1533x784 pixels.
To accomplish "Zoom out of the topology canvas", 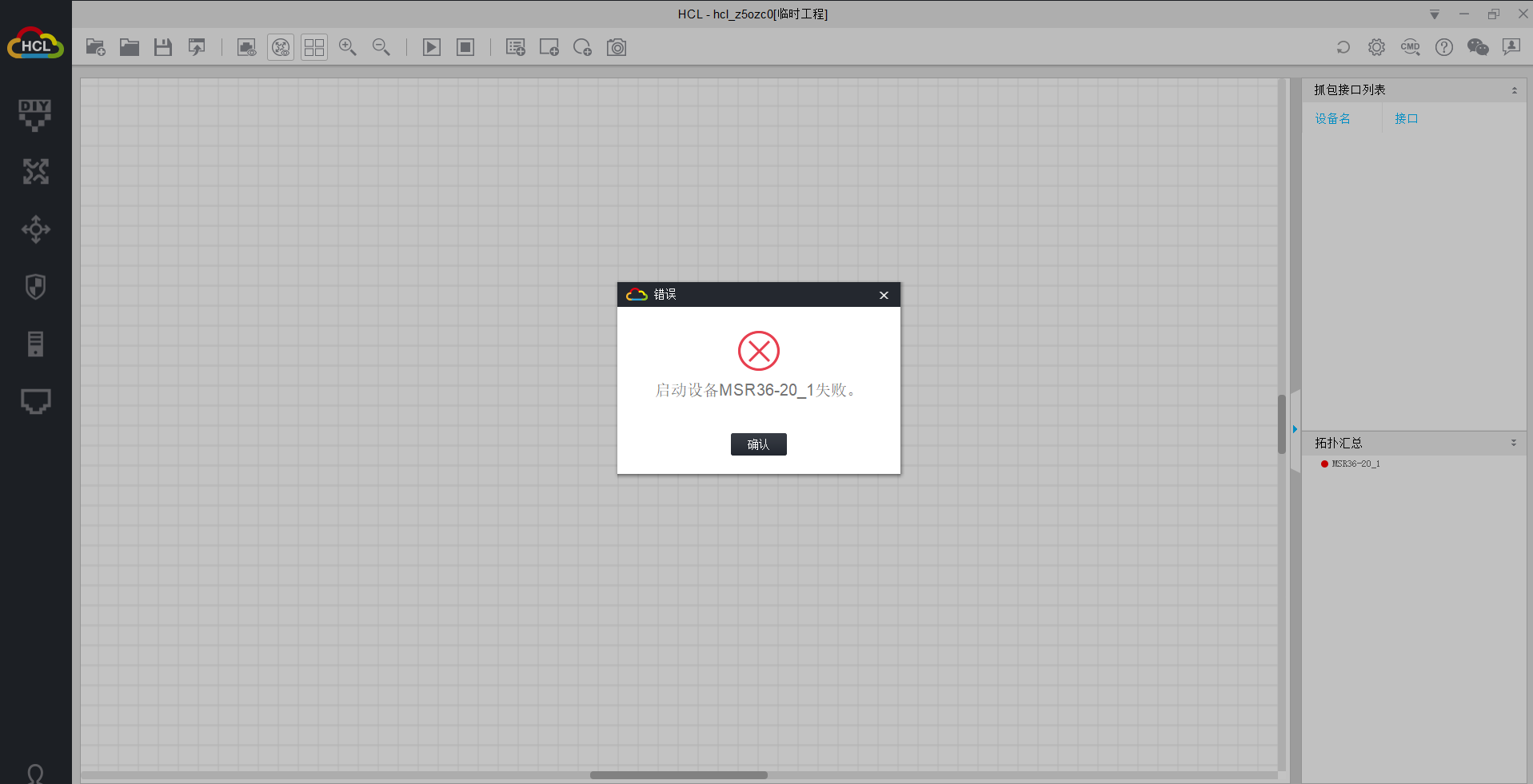I will pos(381,48).
